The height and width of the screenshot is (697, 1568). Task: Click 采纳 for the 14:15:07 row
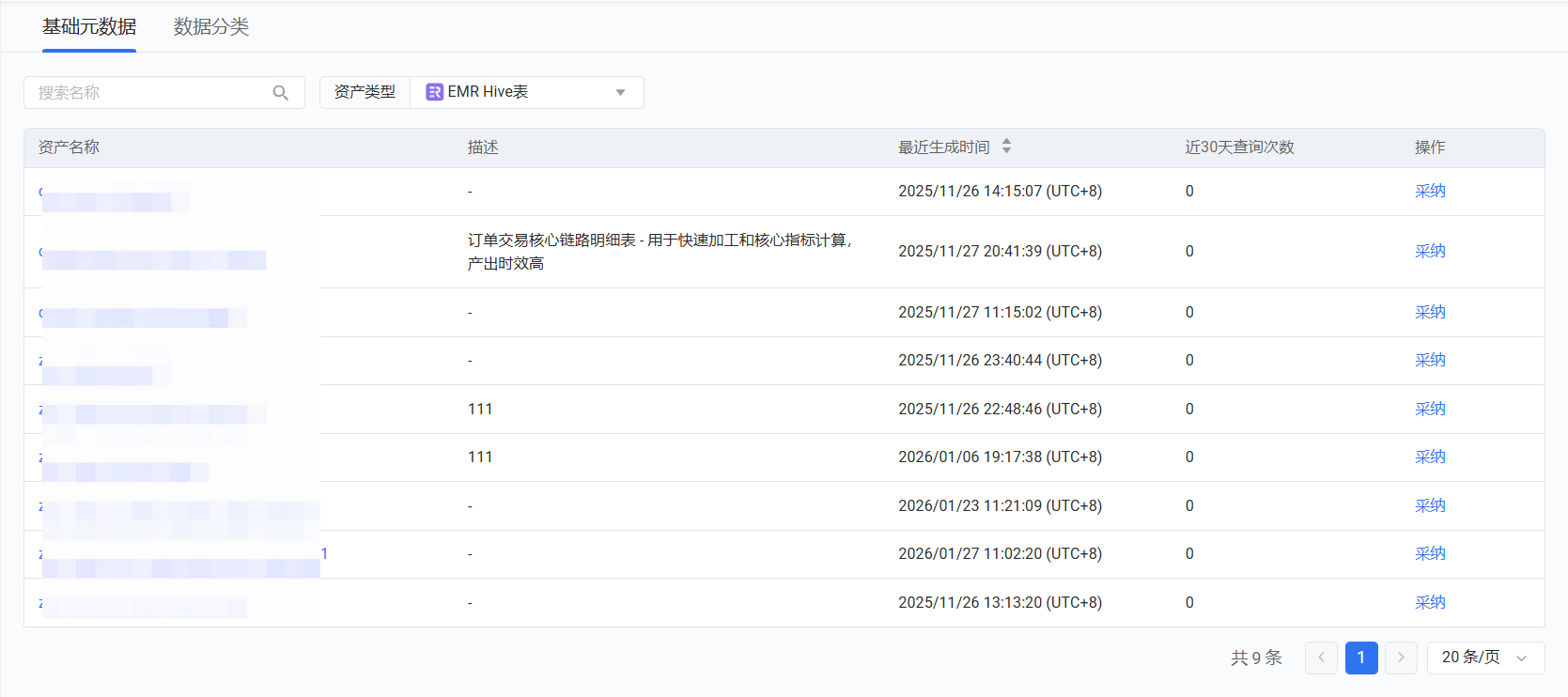[1430, 192]
